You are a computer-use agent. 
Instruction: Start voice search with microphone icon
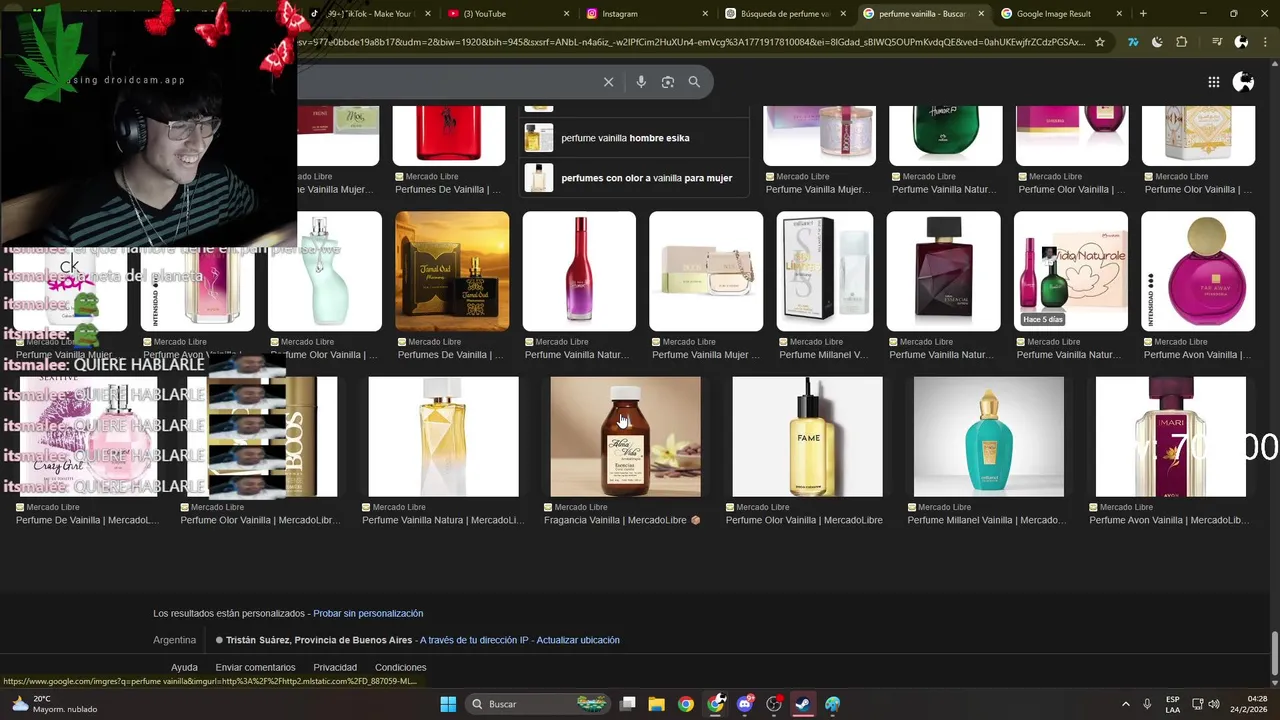[641, 82]
